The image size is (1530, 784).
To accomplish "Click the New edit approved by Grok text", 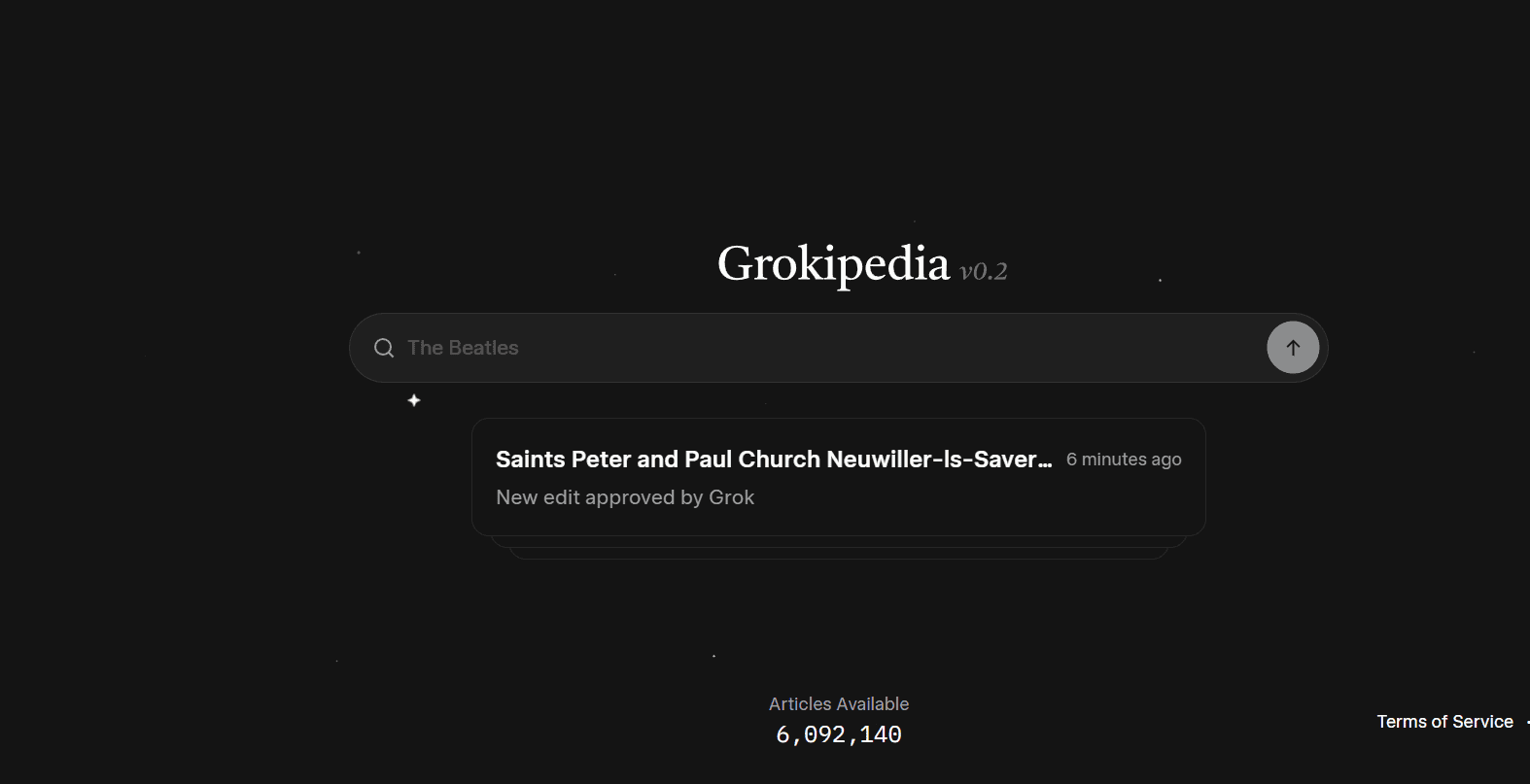I will click(x=625, y=496).
